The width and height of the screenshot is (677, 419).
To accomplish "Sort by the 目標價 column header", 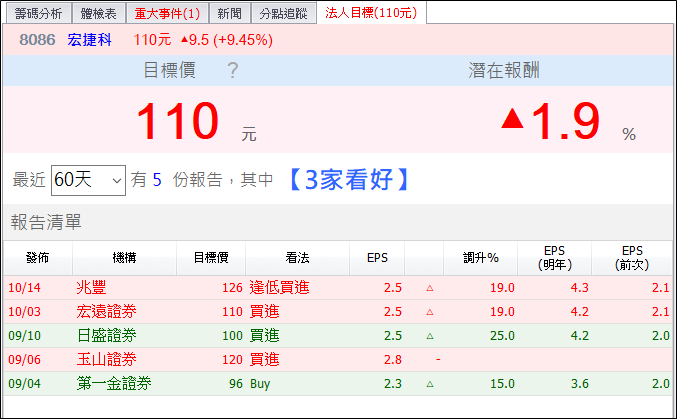I will click(211, 258).
